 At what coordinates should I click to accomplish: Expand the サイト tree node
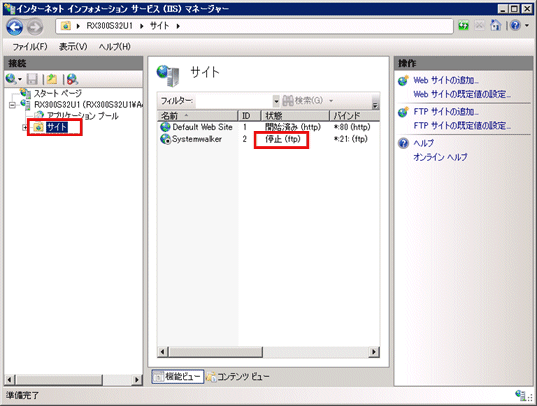(25, 127)
